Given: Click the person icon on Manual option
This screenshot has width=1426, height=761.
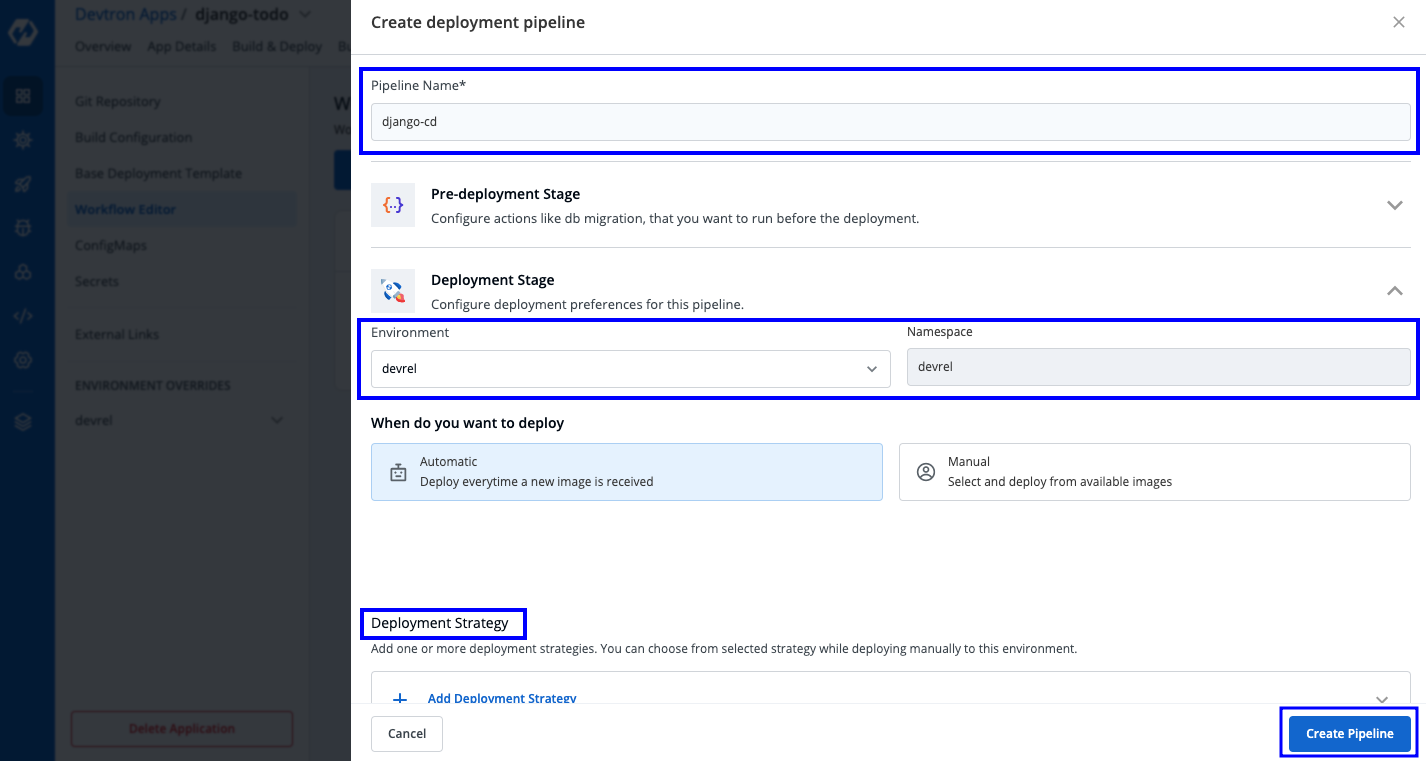Looking at the screenshot, I should (926, 472).
